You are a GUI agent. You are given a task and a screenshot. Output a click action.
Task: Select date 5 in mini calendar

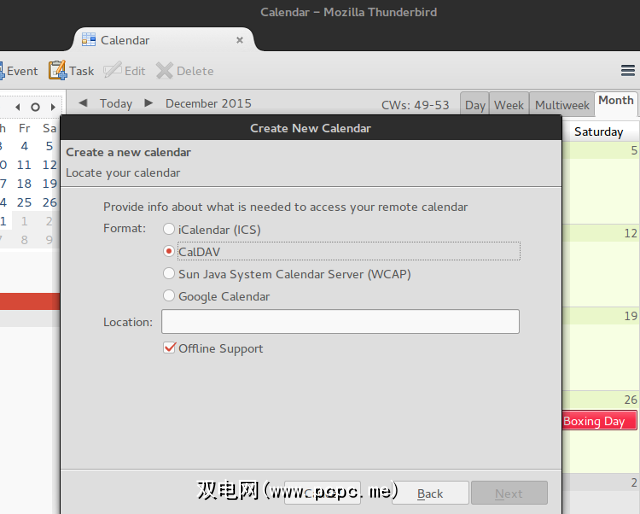click(x=49, y=146)
